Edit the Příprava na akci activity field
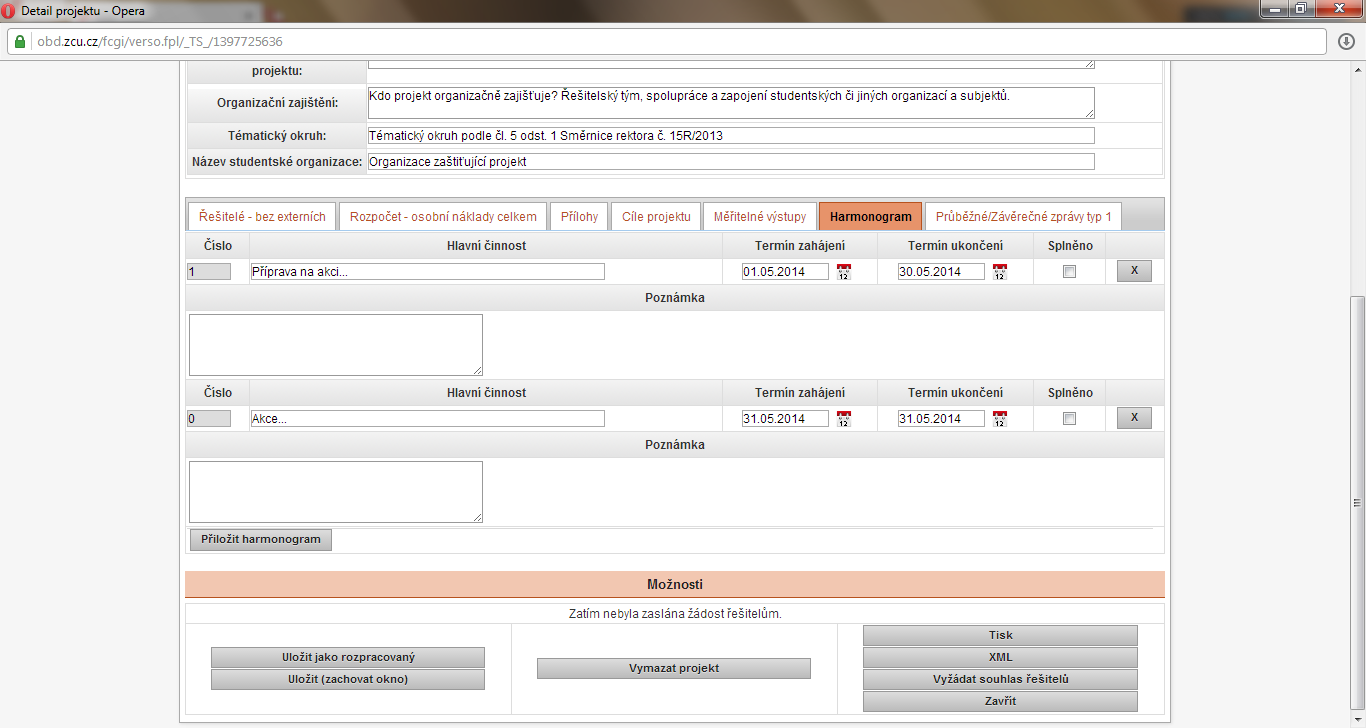 427,271
